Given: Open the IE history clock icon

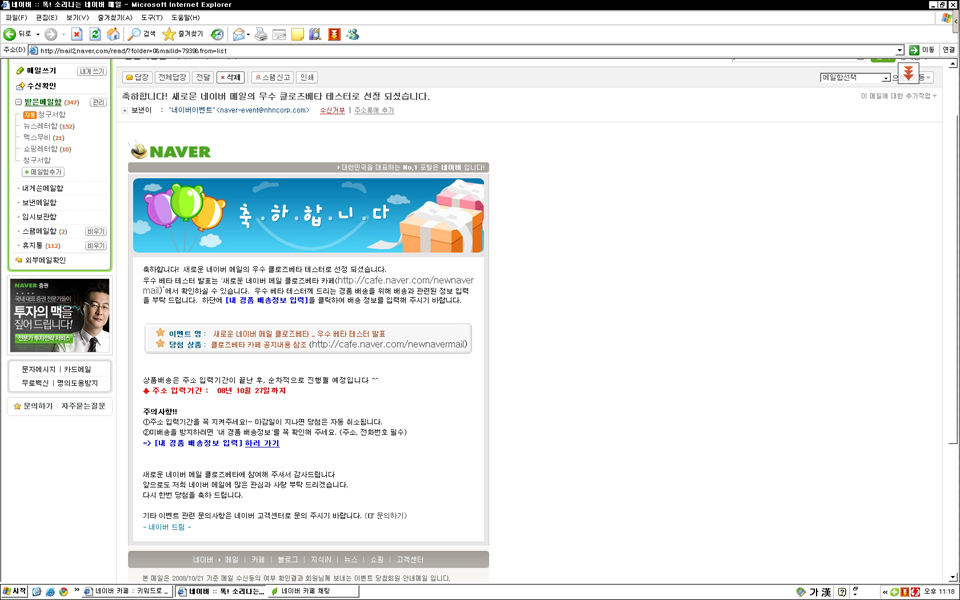Looking at the screenshot, I should [217, 34].
